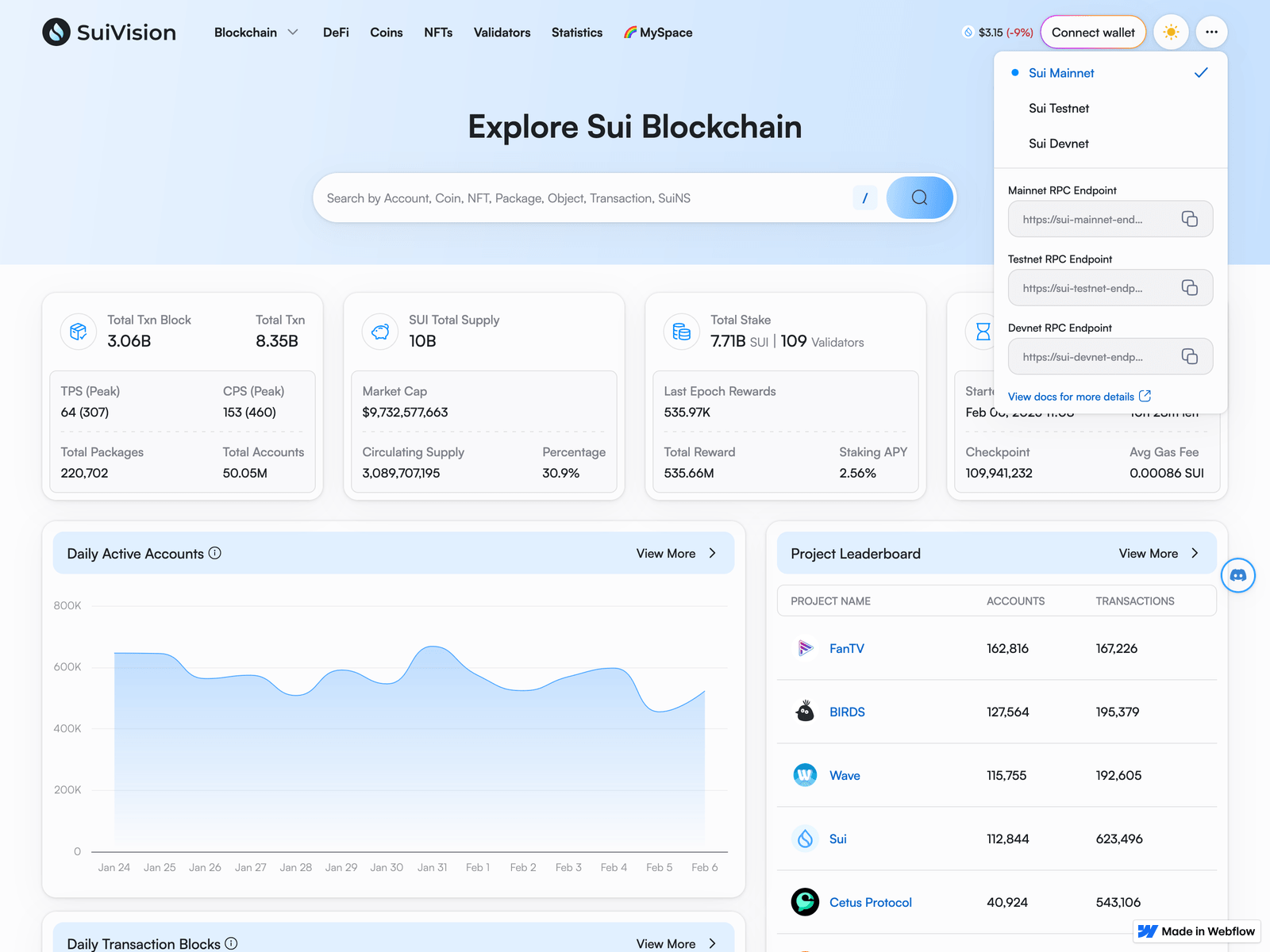This screenshot has height=952, width=1270.
Task: Click the slash shortcut key badge
Action: tap(865, 198)
